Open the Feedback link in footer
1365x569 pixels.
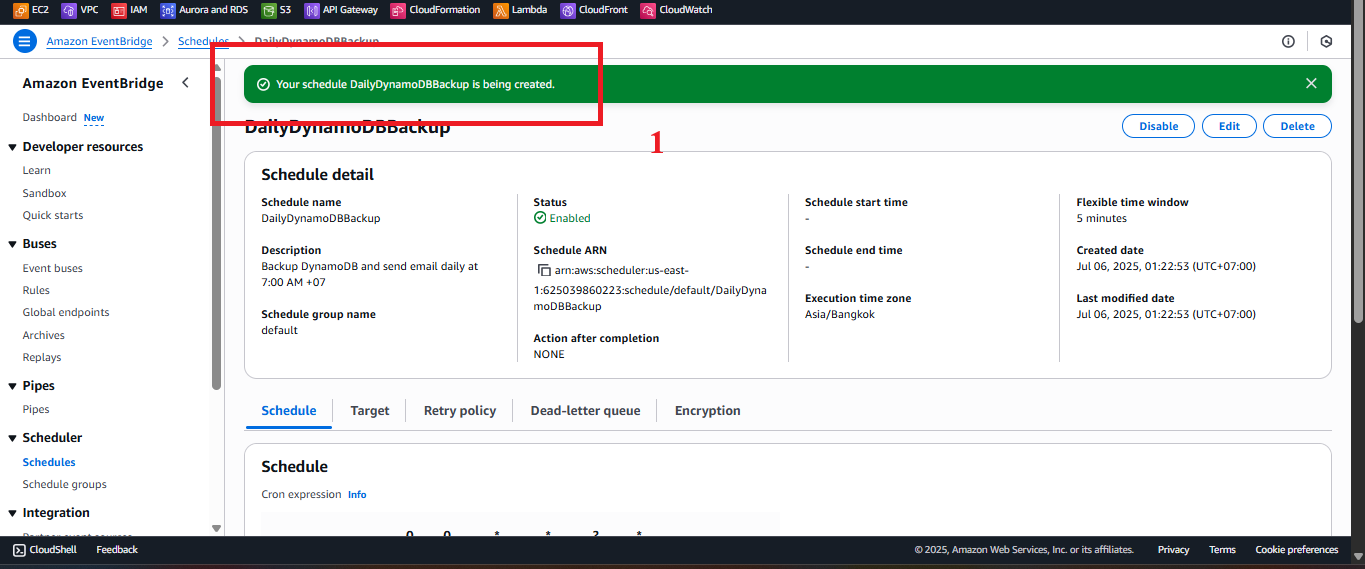coord(117,549)
